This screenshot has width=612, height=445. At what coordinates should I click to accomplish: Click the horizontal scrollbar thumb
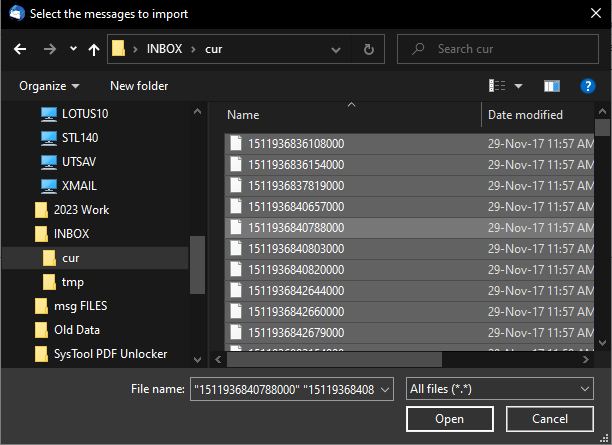point(334,360)
